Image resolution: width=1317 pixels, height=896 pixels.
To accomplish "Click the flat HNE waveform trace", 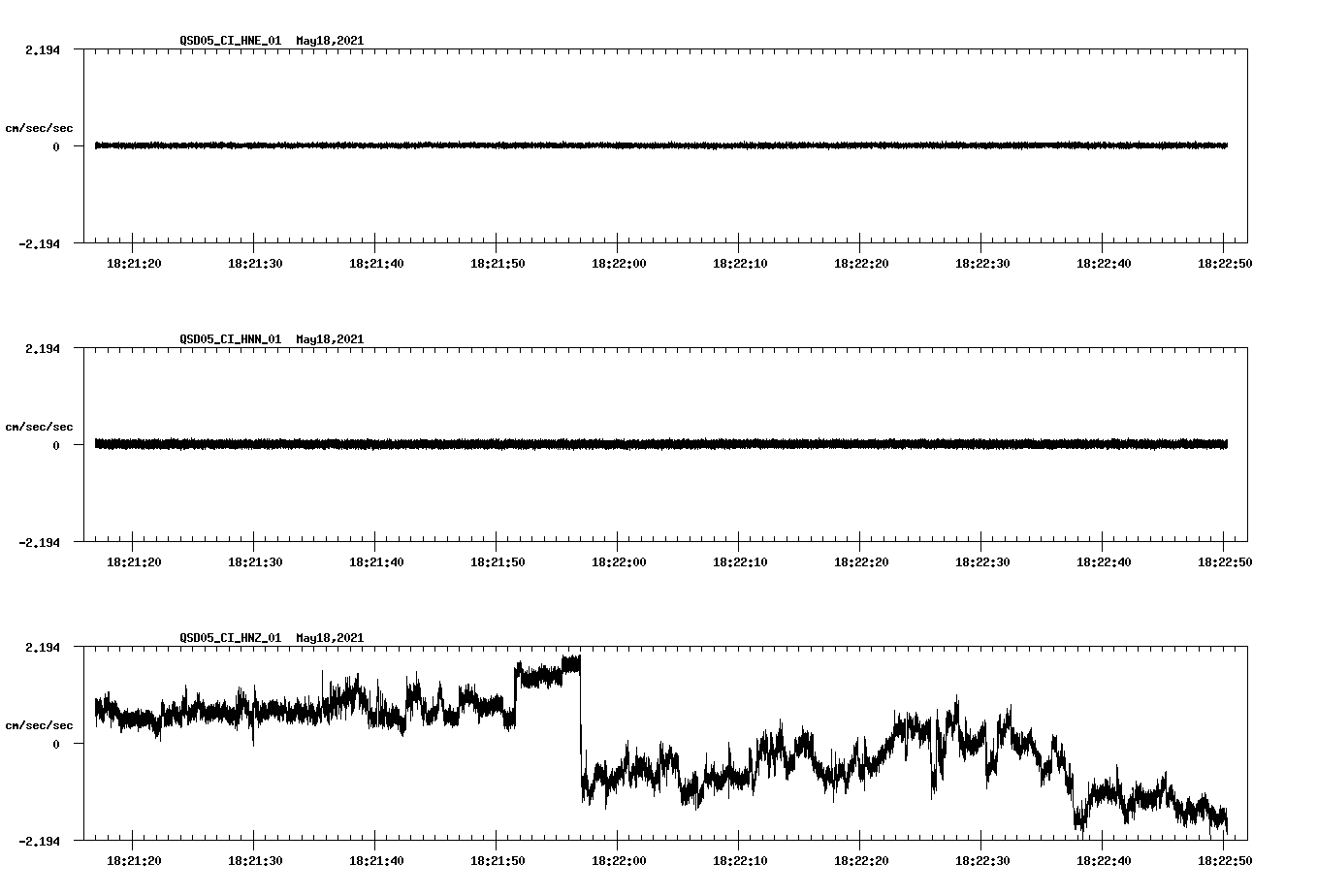I will (x=582, y=145).
